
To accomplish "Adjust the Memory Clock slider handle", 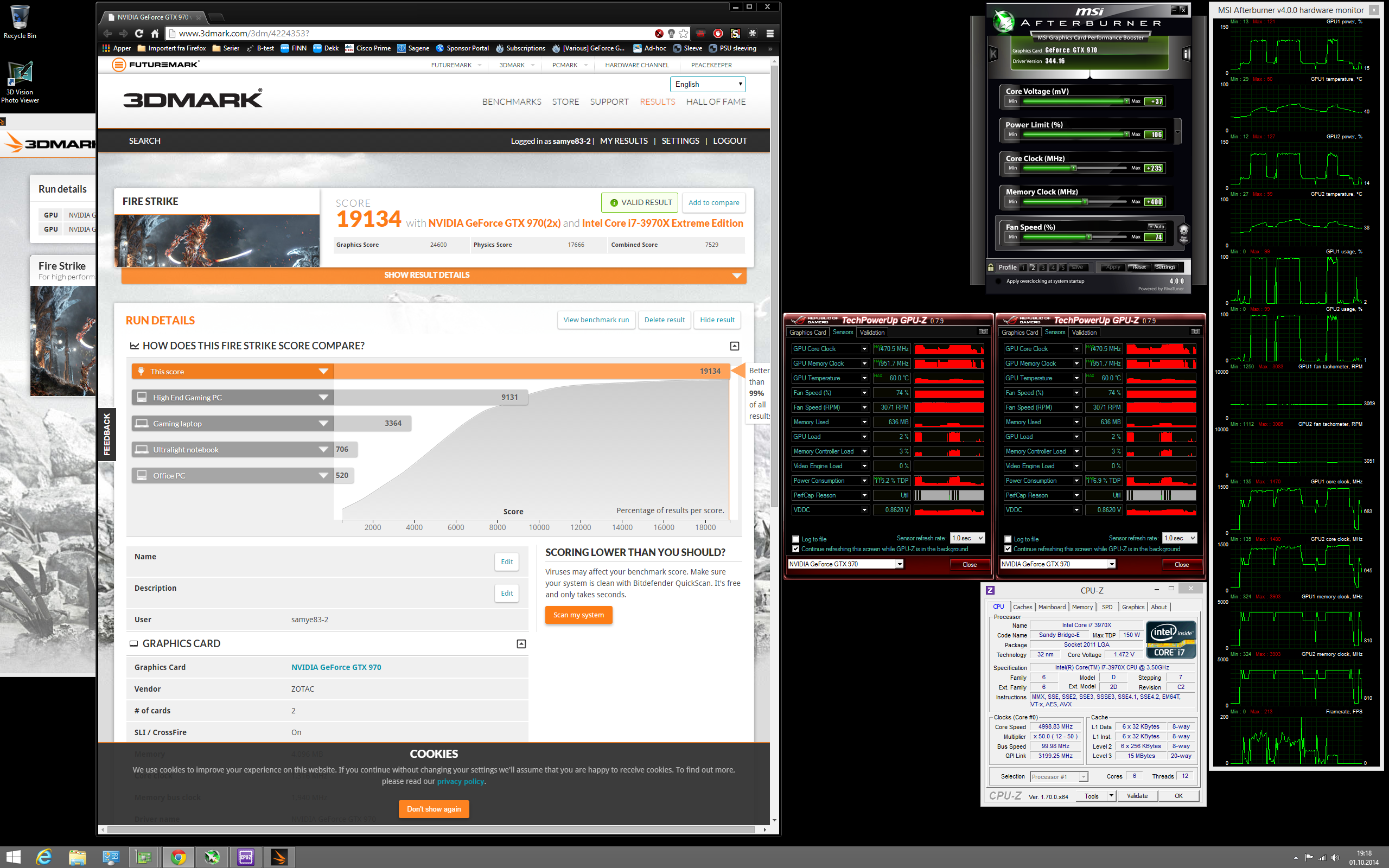I will (x=1085, y=201).
